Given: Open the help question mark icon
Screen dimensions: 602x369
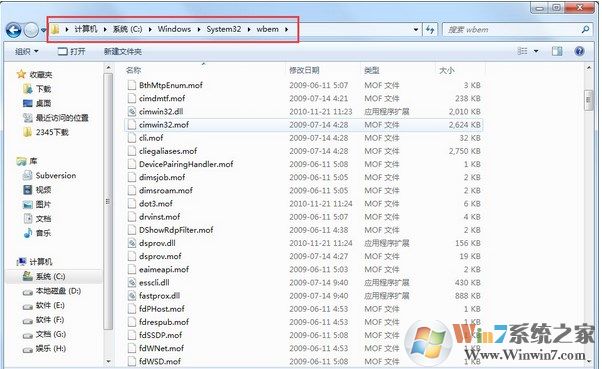Looking at the screenshot, I should tap(579, 51).
